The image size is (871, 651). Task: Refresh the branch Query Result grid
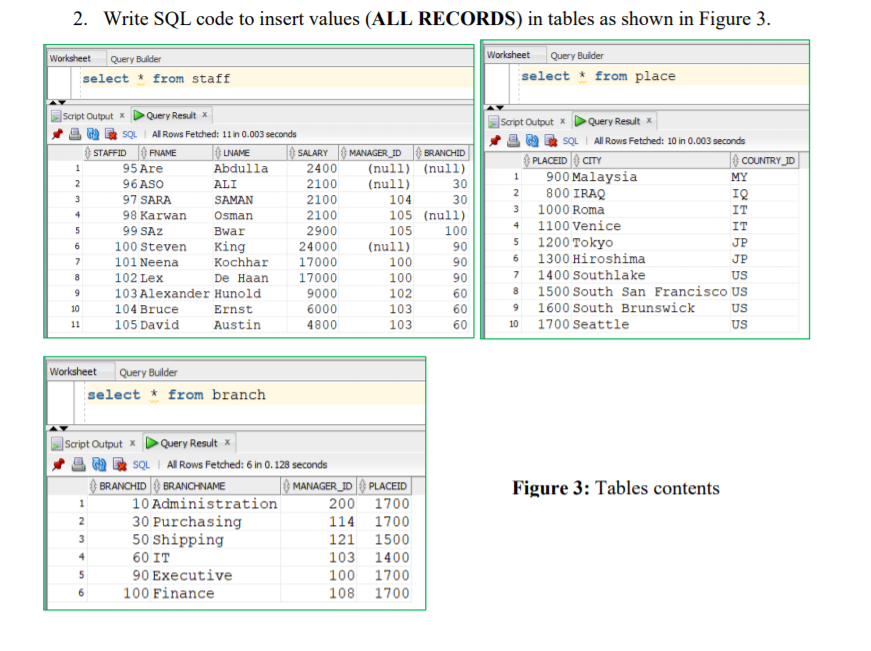pos(97,465)
